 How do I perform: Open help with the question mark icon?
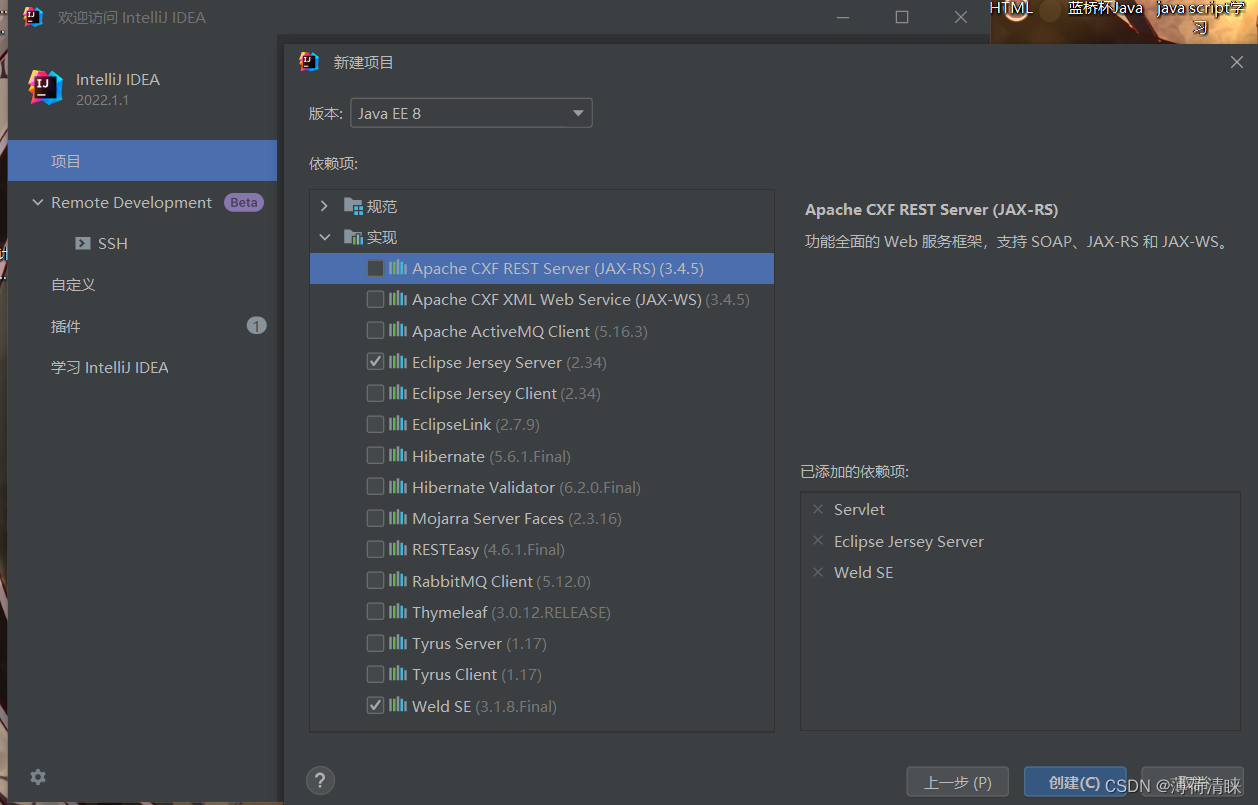click(x=320, y=781)
